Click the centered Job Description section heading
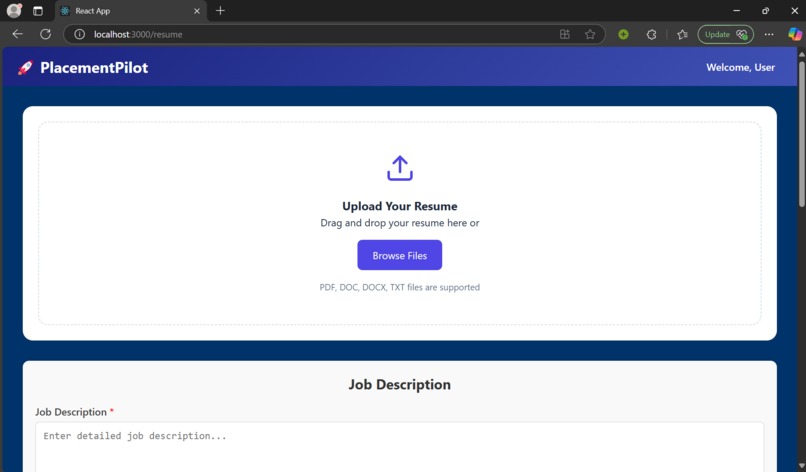The image size is (806, 472). click(x=399, y=385)
